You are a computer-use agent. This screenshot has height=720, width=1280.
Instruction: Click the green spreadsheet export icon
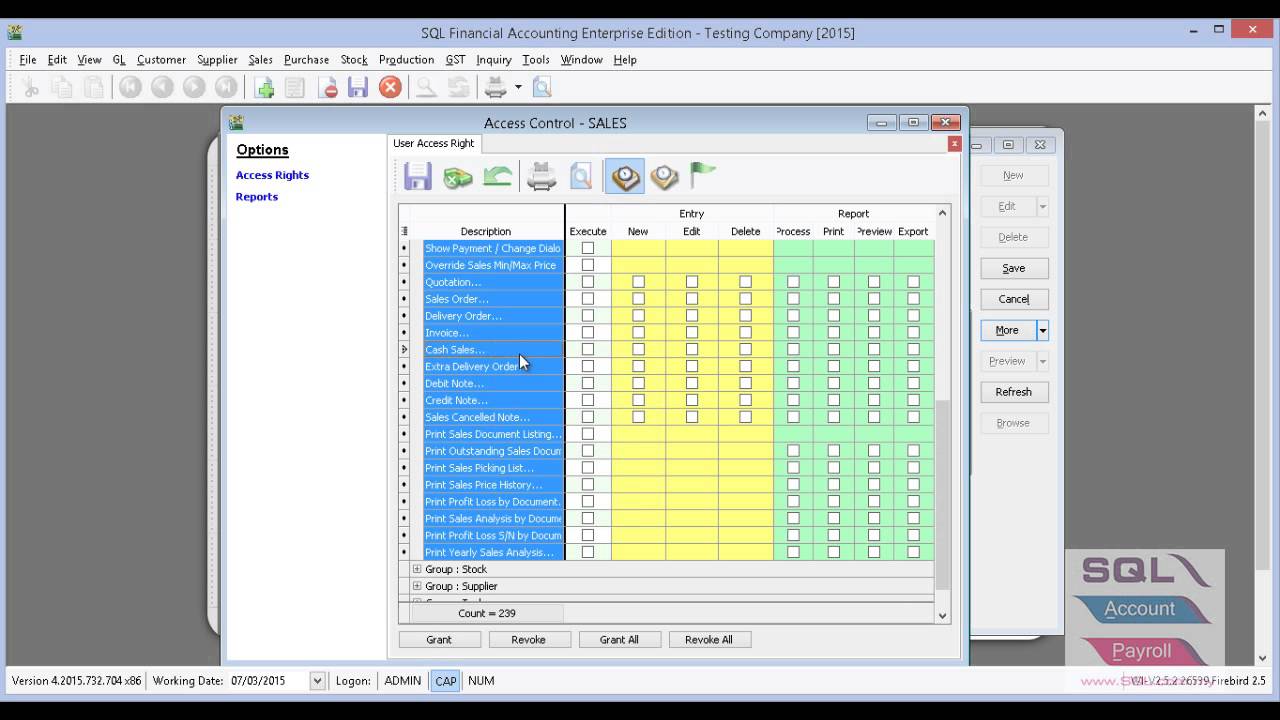458,177
